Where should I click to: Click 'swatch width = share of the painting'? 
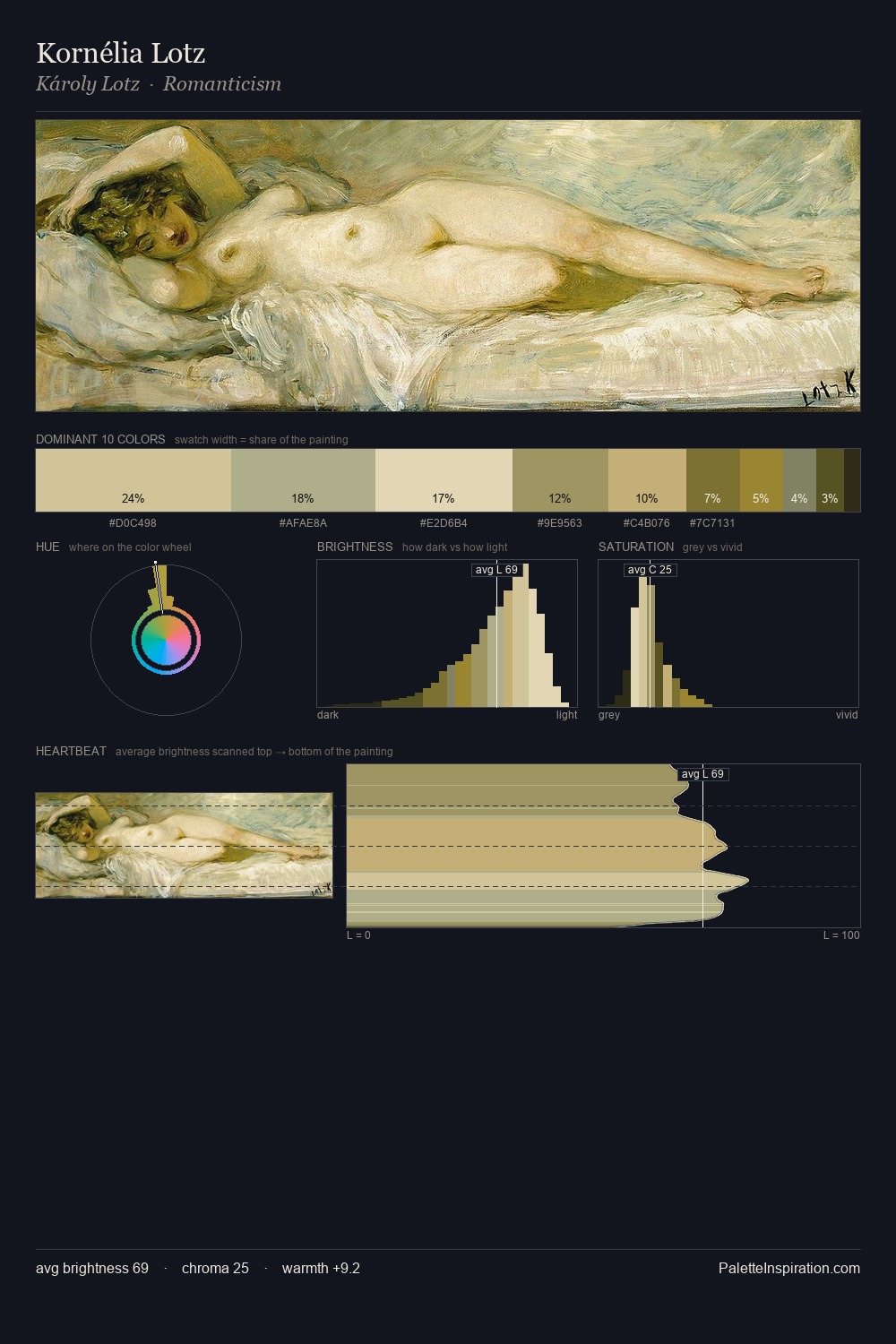262,440
